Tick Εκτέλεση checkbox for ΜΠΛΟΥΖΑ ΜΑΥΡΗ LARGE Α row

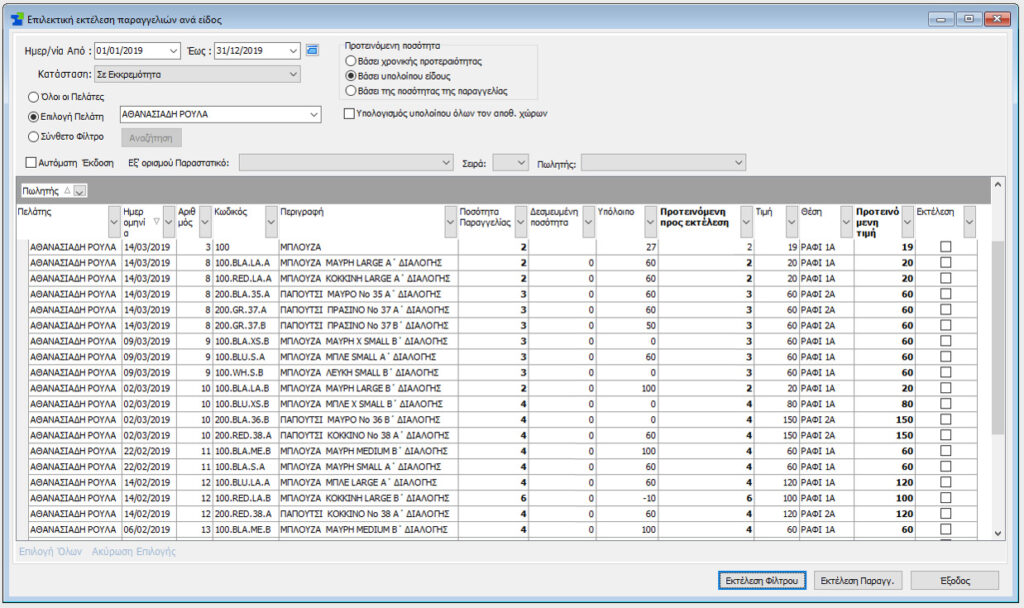tap(946, 263)
